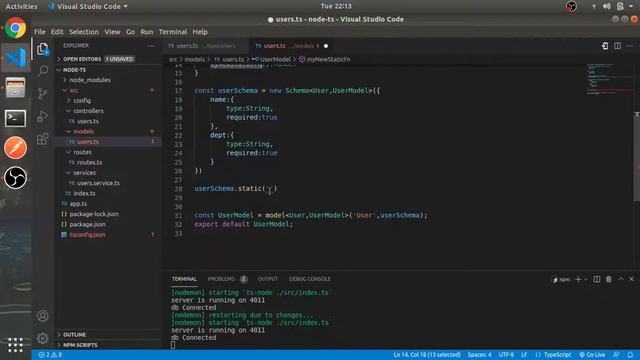Open the new terminal dropdown arrow
This screenshot has width=640, height=360.
point(586,280)
